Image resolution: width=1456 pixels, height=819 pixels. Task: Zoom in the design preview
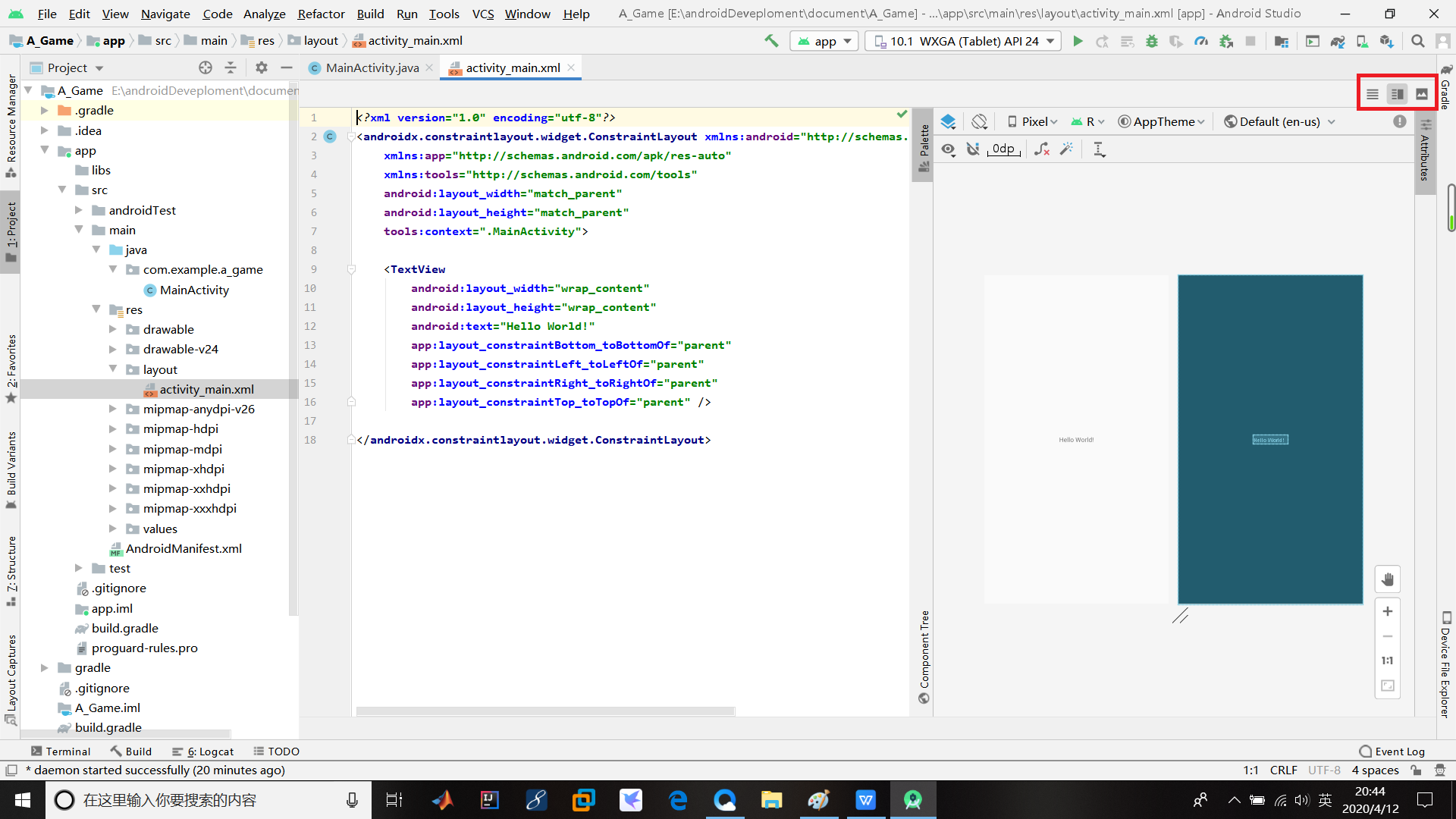coord(1388,611)
